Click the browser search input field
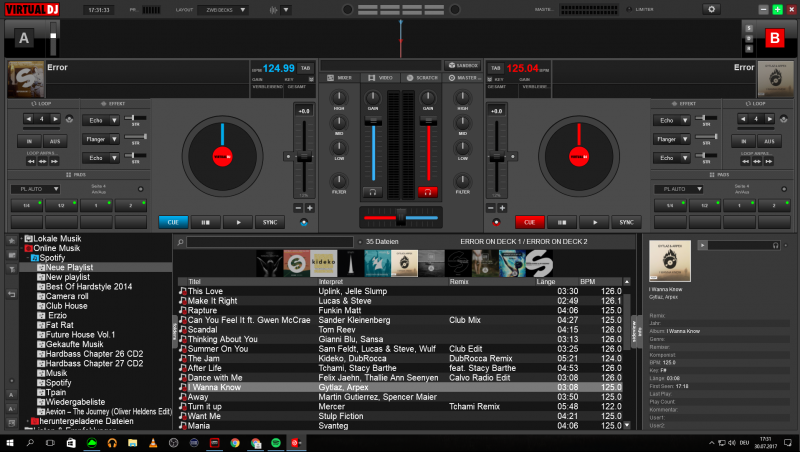 point(269,242)
